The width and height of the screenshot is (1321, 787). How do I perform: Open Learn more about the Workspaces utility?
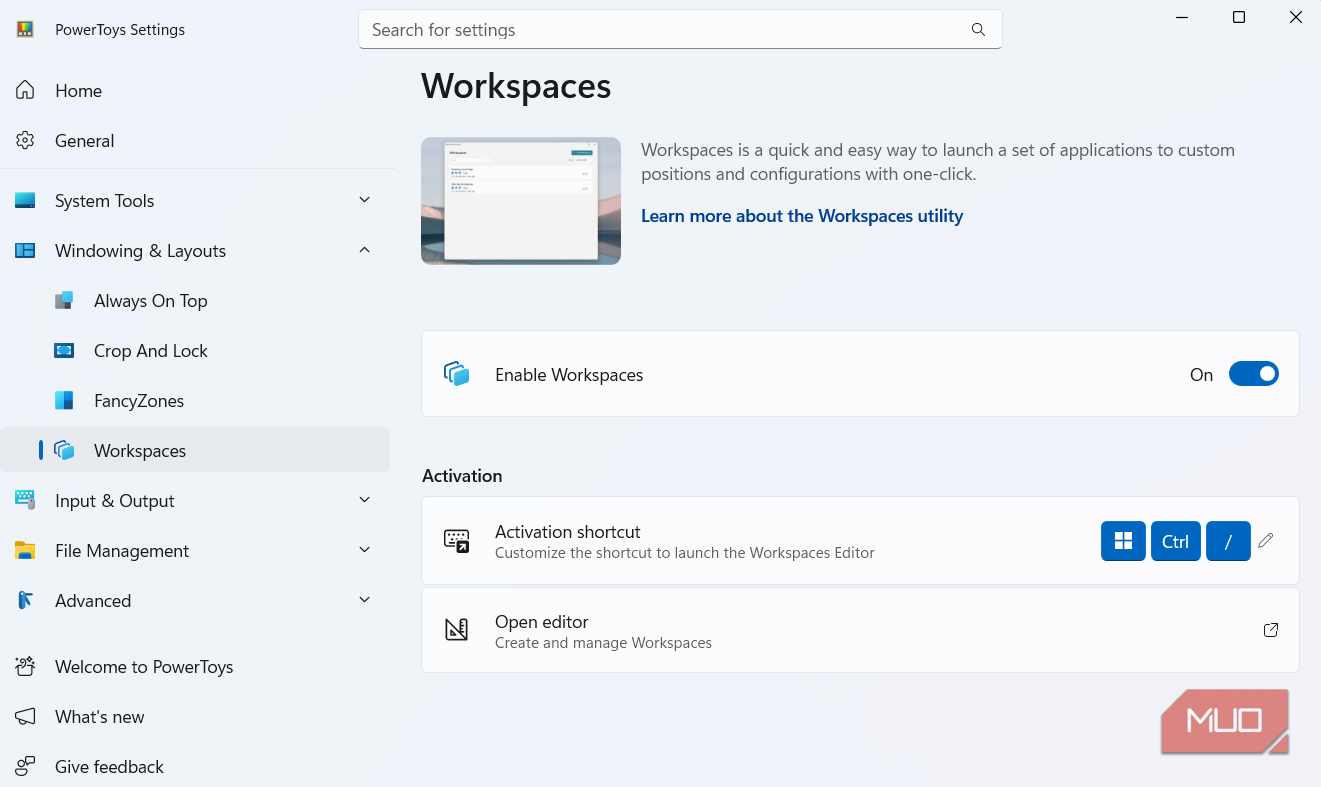click(x=802, y=216)
